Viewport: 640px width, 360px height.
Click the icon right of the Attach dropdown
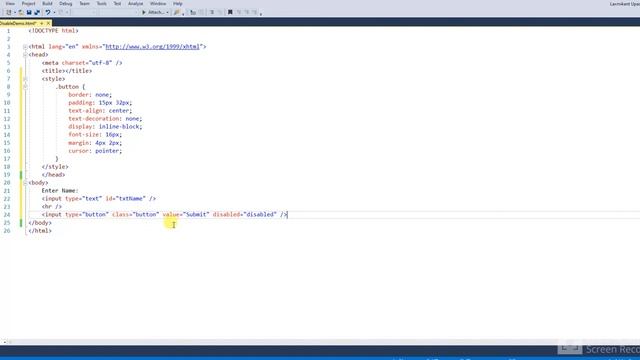click(x=177, y=12)
